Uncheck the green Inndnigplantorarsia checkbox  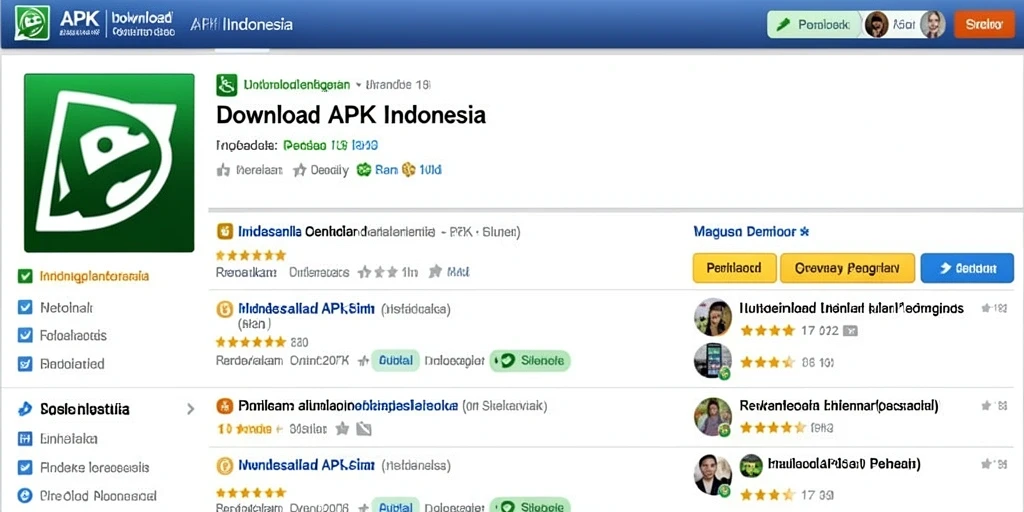[x=25, y=276]
